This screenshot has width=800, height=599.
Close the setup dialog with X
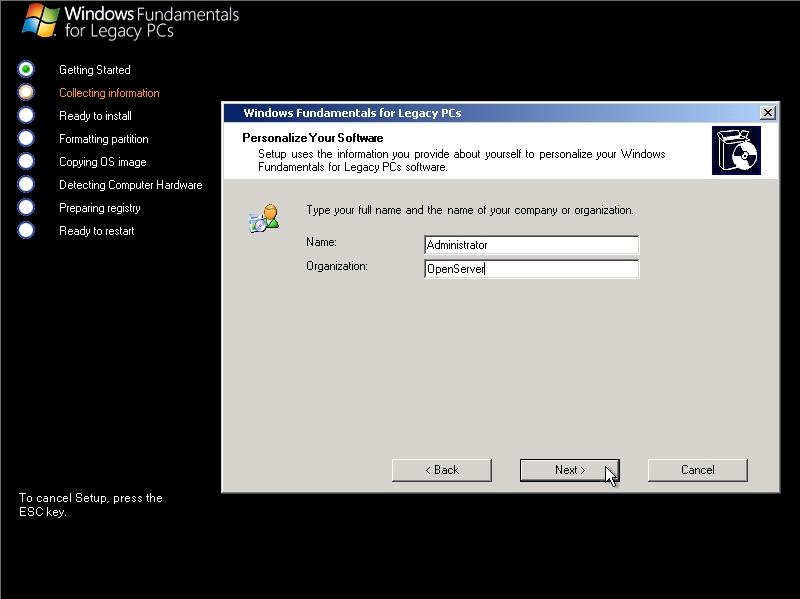coord(767,113)
